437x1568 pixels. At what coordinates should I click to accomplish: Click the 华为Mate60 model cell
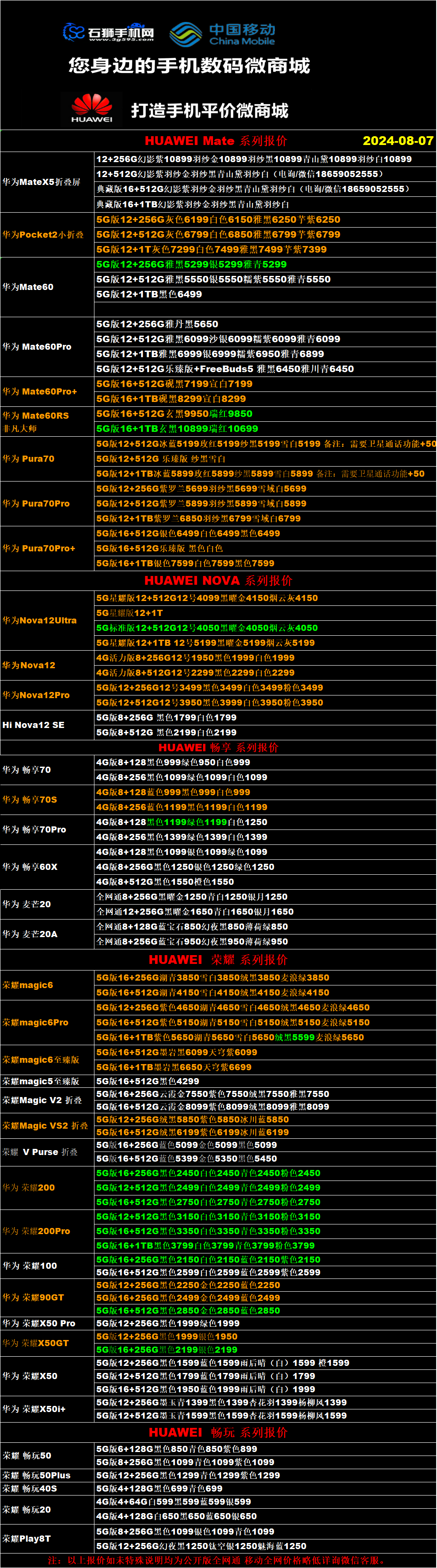(47, 287)
